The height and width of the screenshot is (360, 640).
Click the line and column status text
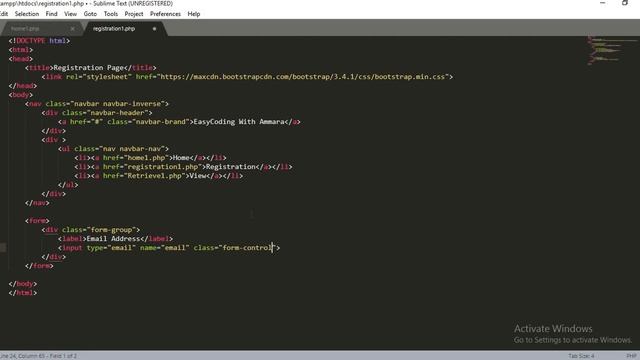point(38,356)
